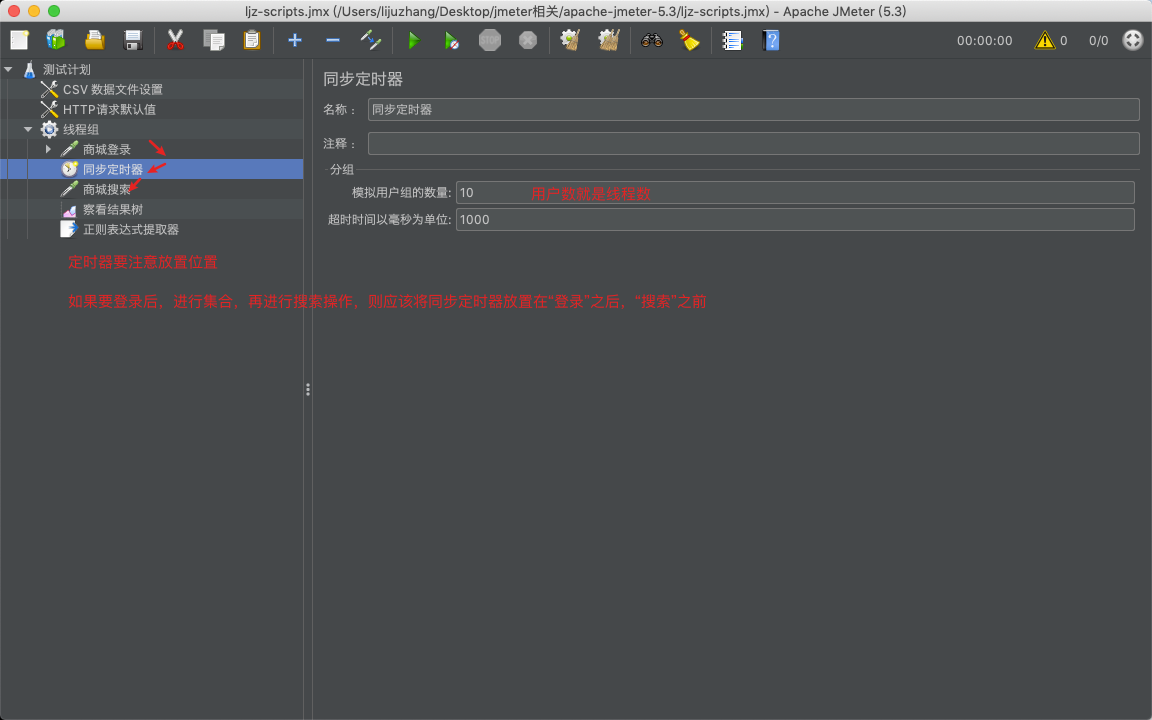Click the 超时时间 timeout input field
This screenshot has width=1152, height=720.
[795, 219]
